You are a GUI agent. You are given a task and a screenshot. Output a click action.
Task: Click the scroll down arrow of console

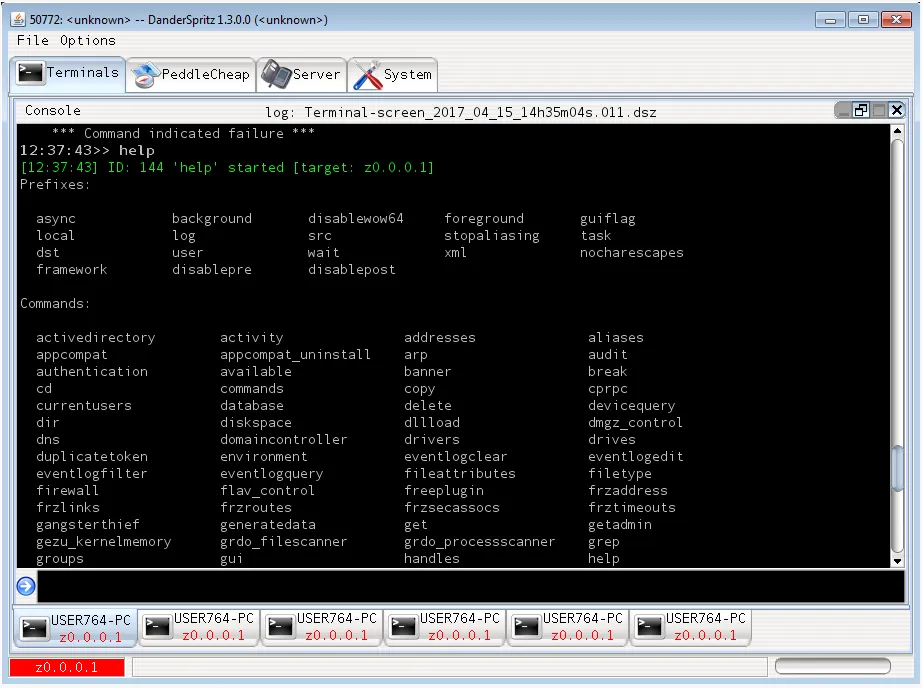tap(897, 561)
